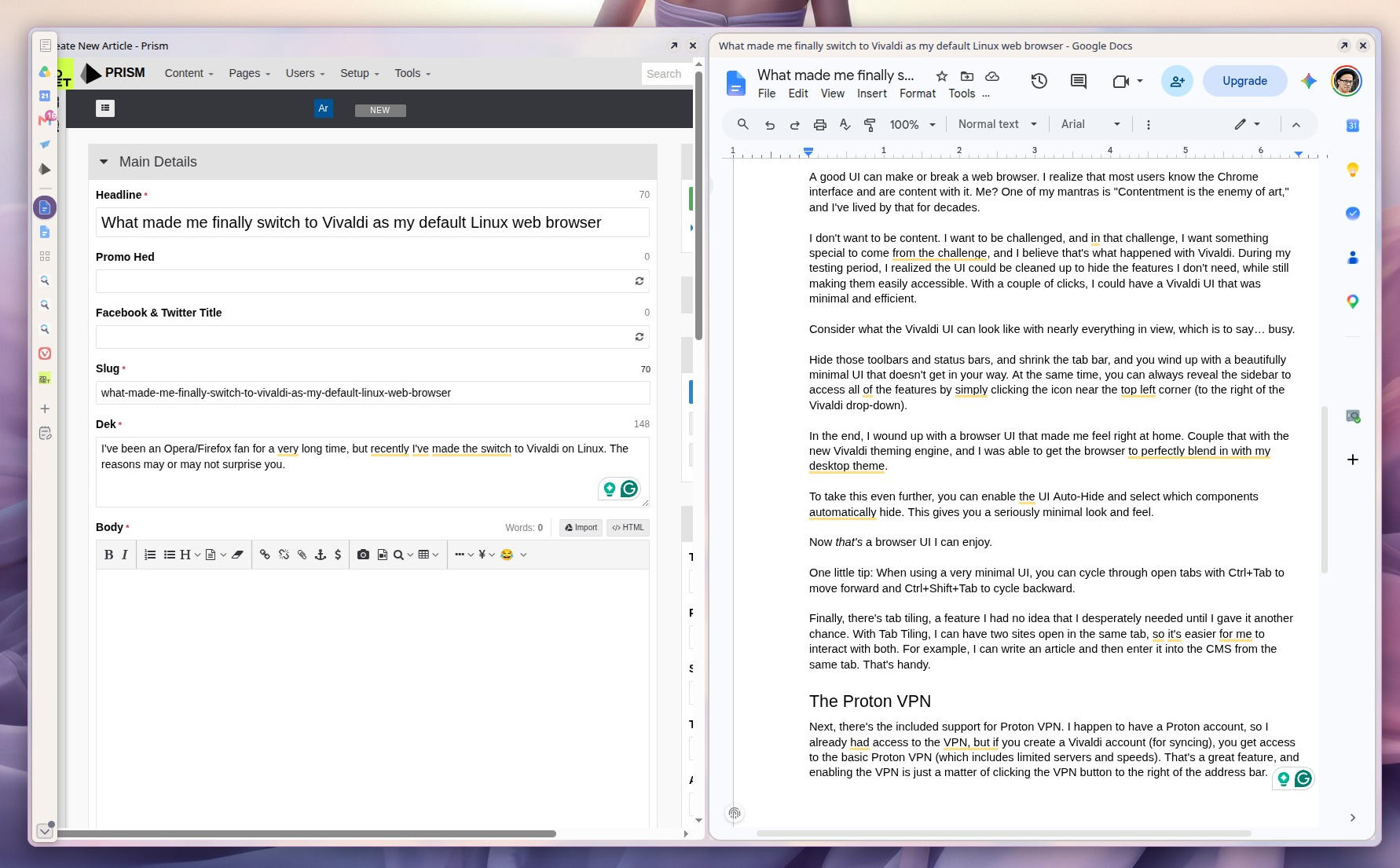Click the Prism horizontal scrollbar

click(x=306, y=833)
